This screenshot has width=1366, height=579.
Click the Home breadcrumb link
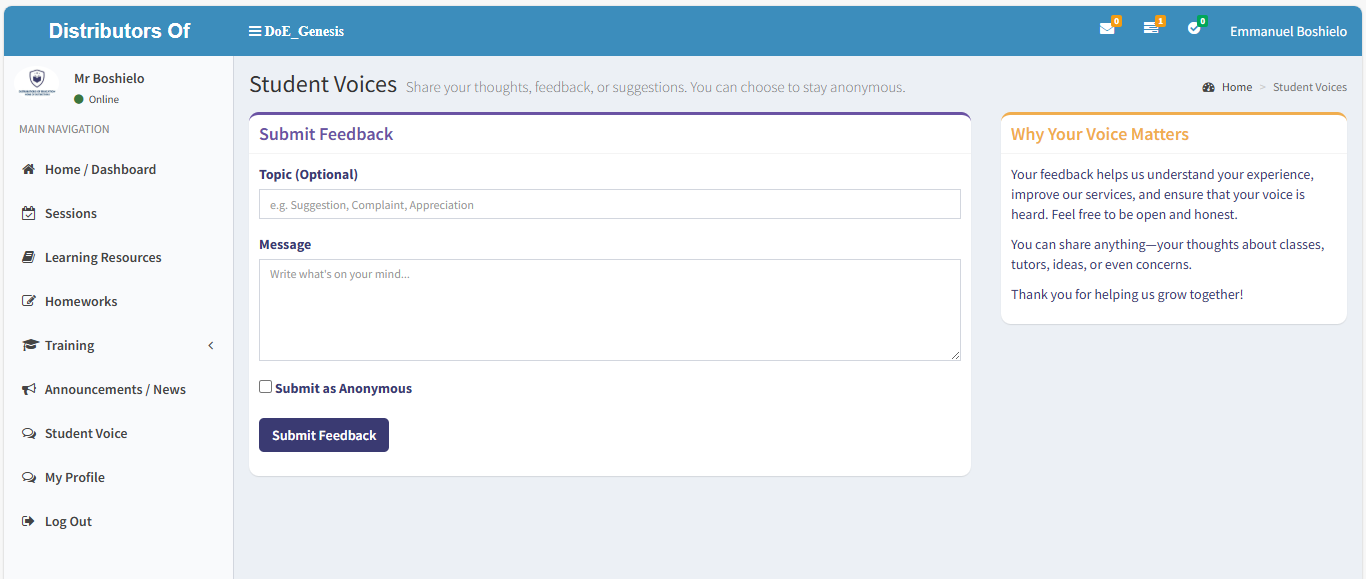pos(1236,87)
